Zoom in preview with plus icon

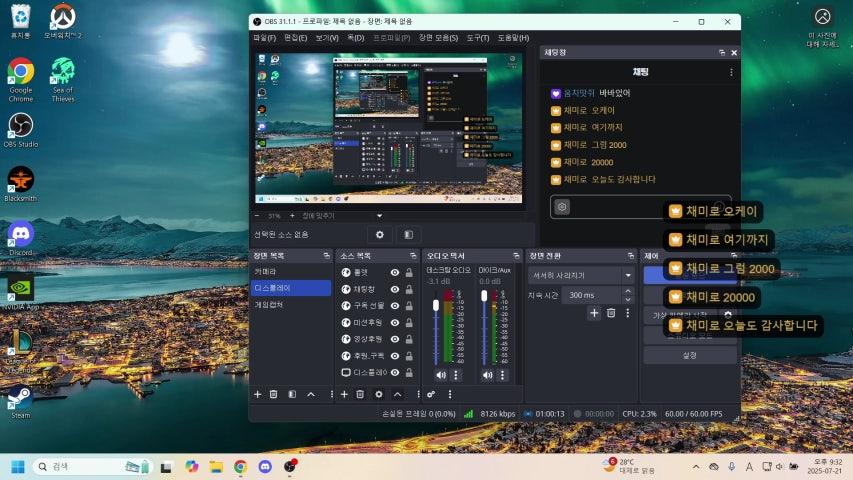[292, 216]
